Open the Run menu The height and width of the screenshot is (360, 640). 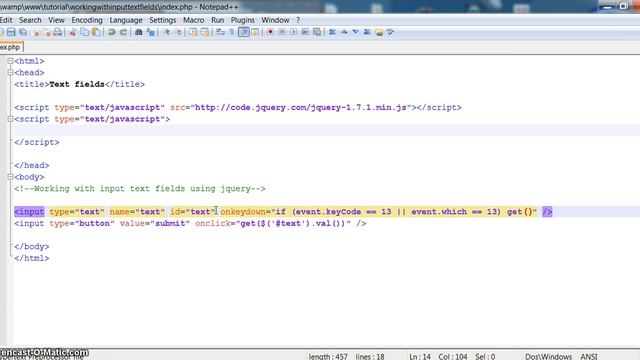point(218,20)
